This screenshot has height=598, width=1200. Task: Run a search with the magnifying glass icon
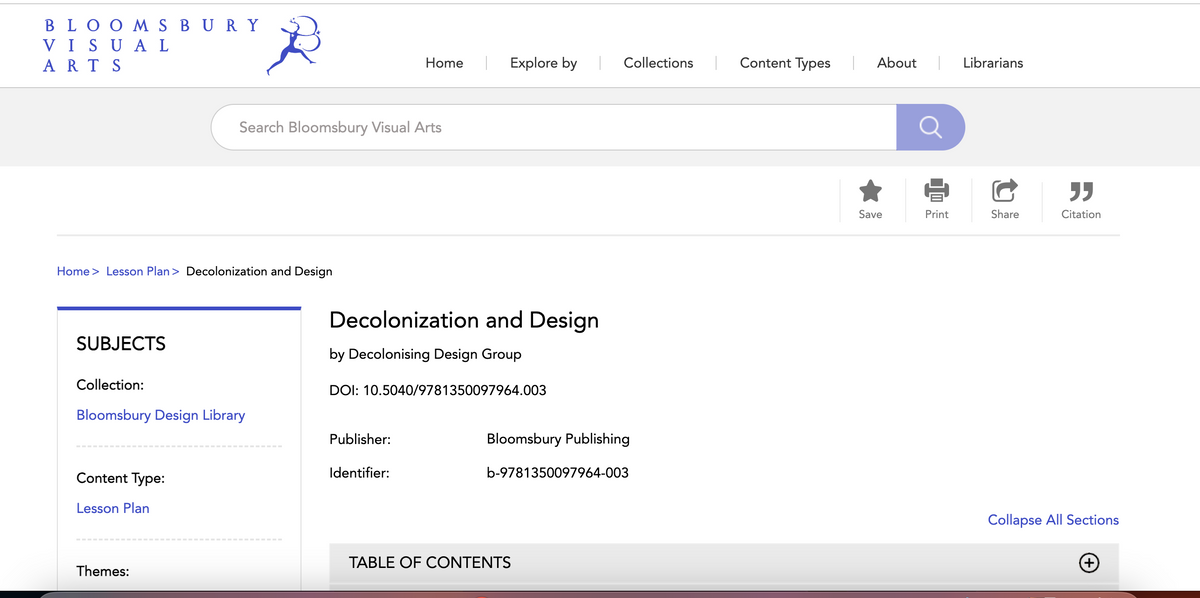click(x=930, y=127)
